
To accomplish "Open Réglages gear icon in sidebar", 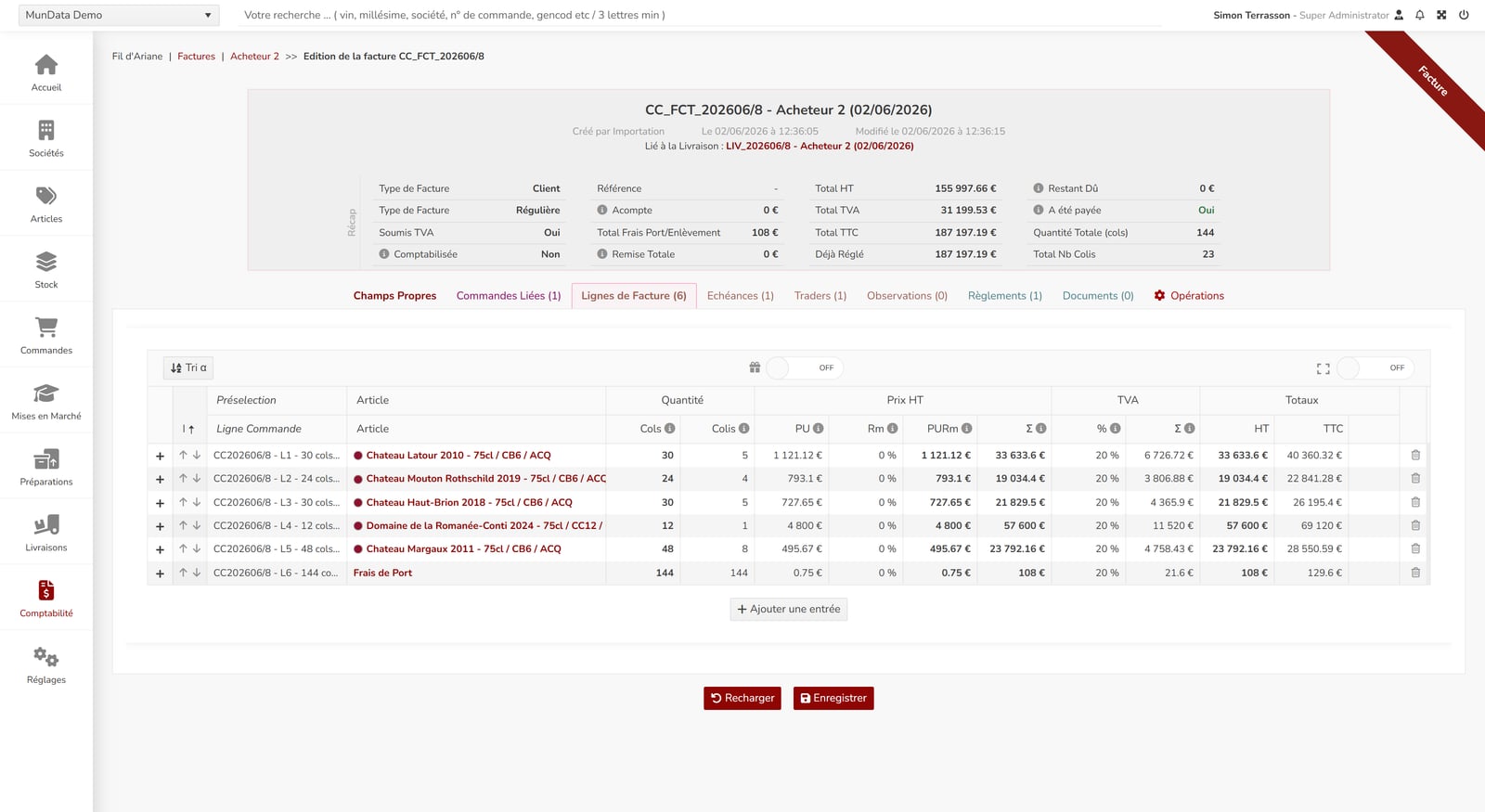I will (x=46, y=664).
